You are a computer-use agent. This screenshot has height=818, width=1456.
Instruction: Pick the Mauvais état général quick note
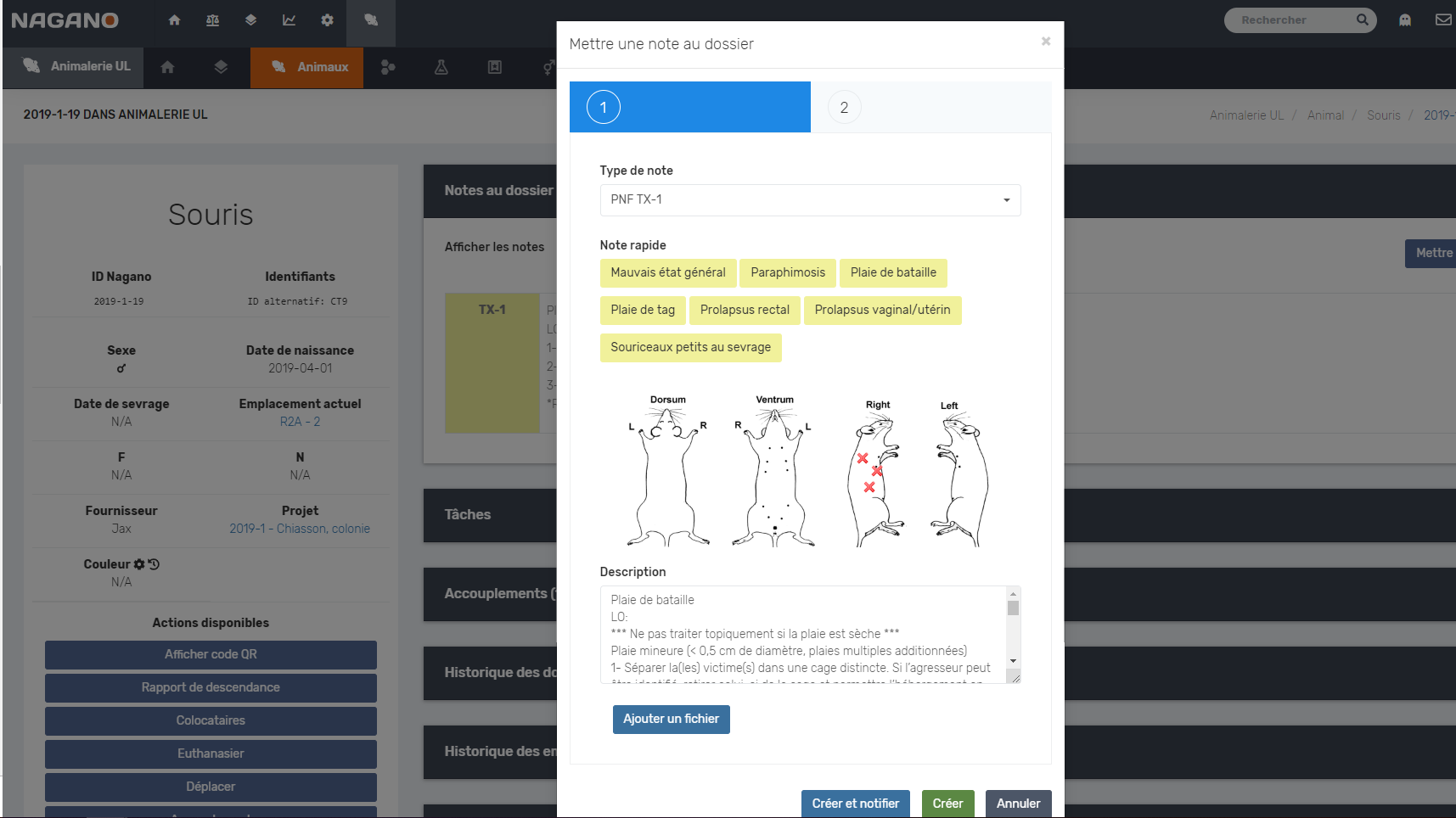[668, 272]
